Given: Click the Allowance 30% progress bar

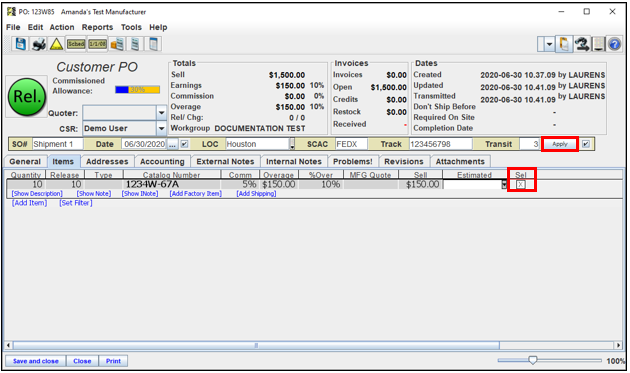Looking at the screenshot, I should coord(137,90).
